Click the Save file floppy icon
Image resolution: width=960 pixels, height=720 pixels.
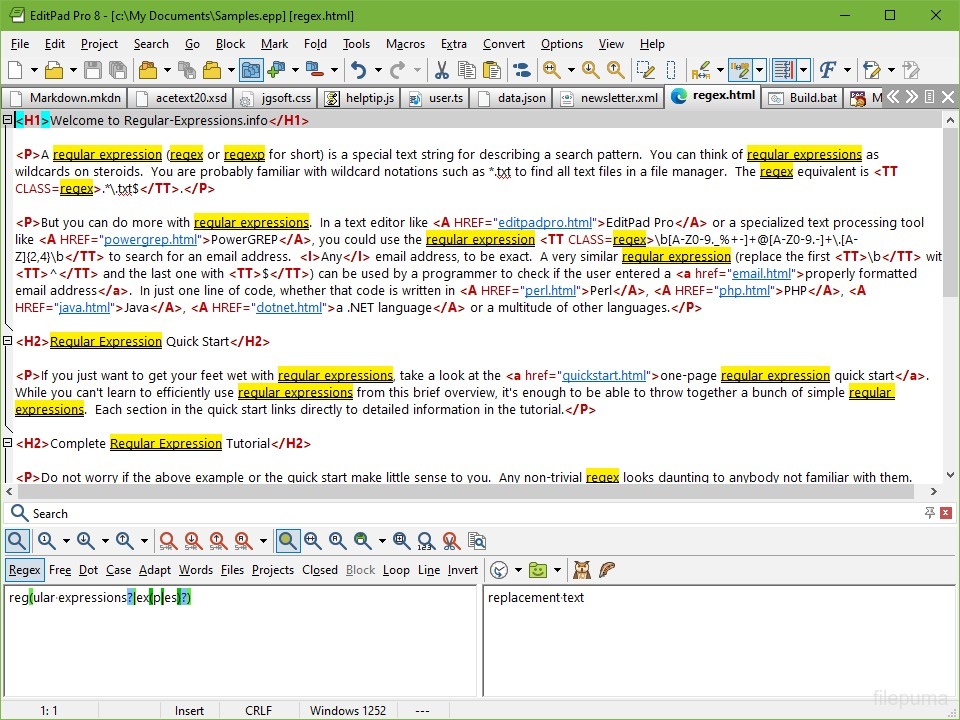[93, 70]
